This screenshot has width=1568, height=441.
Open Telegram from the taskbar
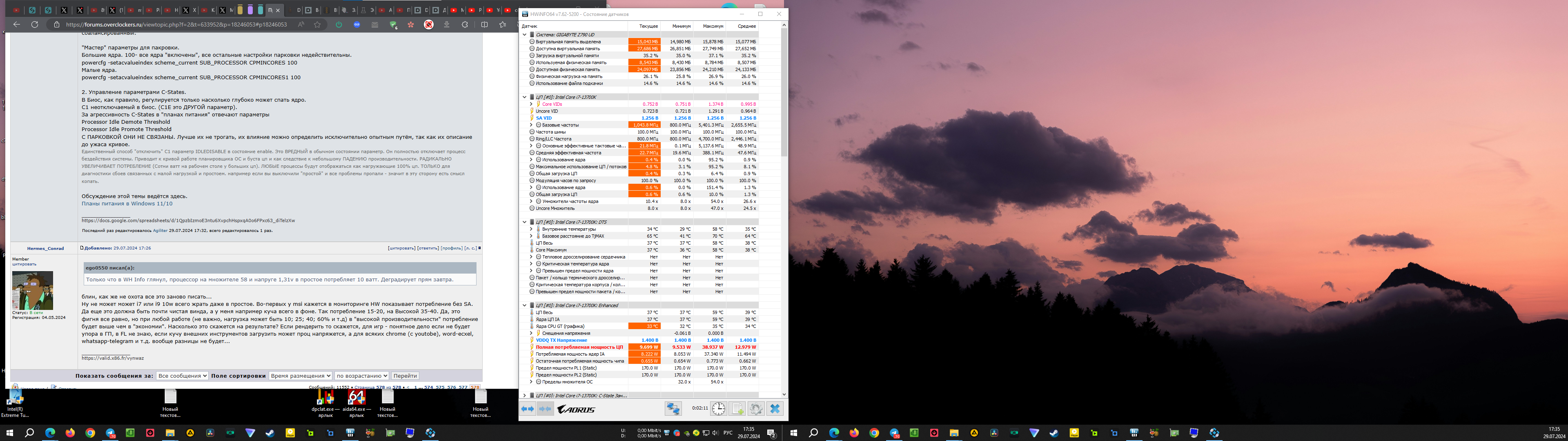click(110, 433)
